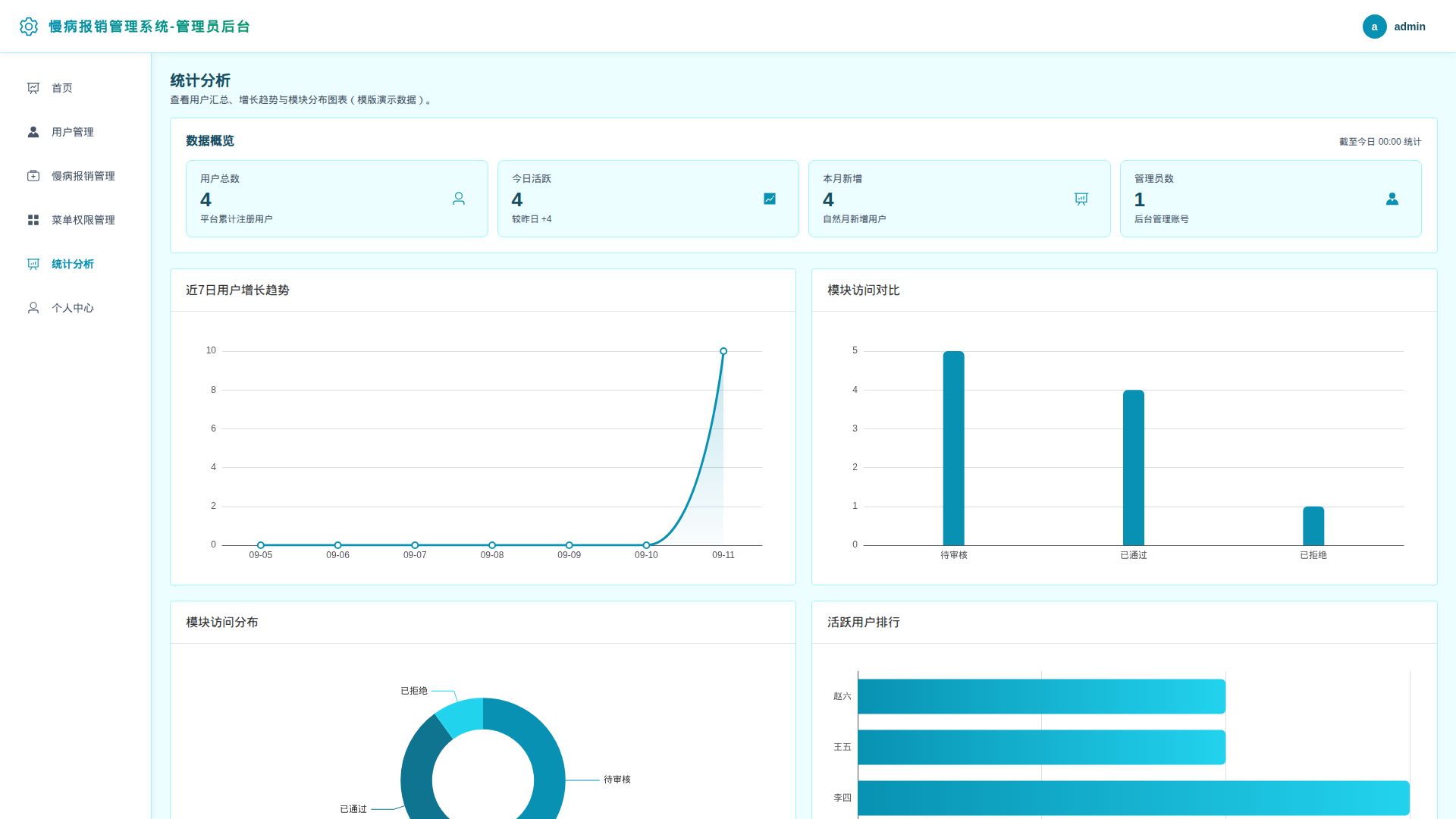This screenshot has height=819, width=1456.
Task: Select 菜单权限管理 menu item
Action: tap(76, 220)
